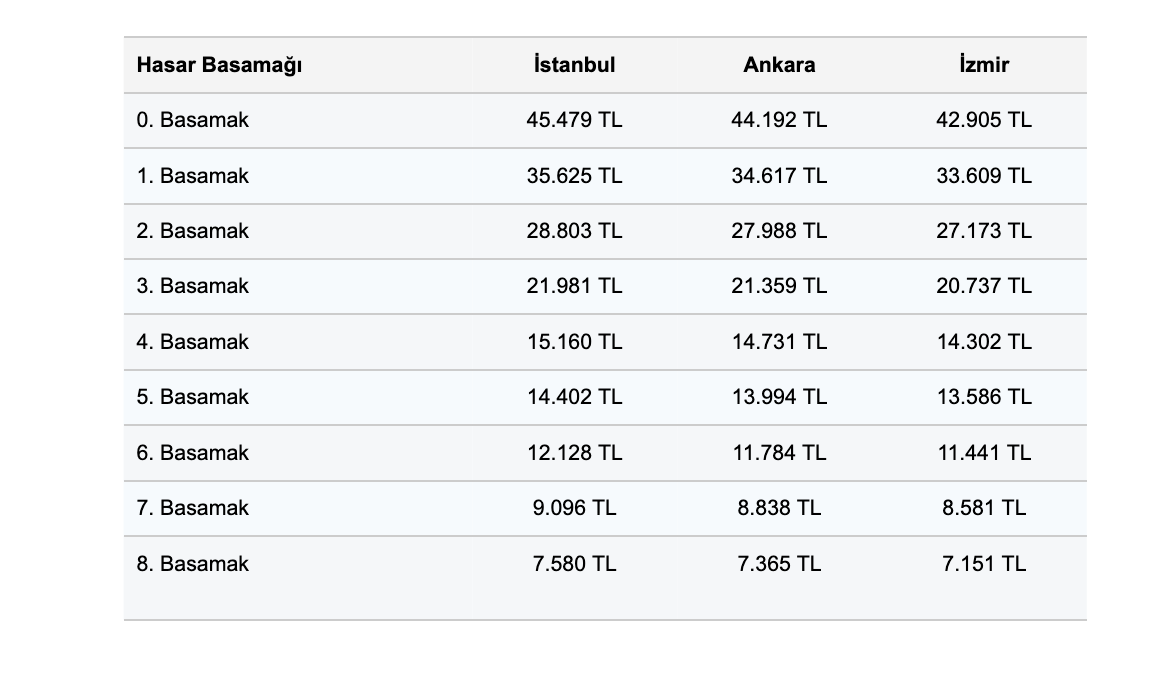Click the Ankara column header

pos(779,66)
